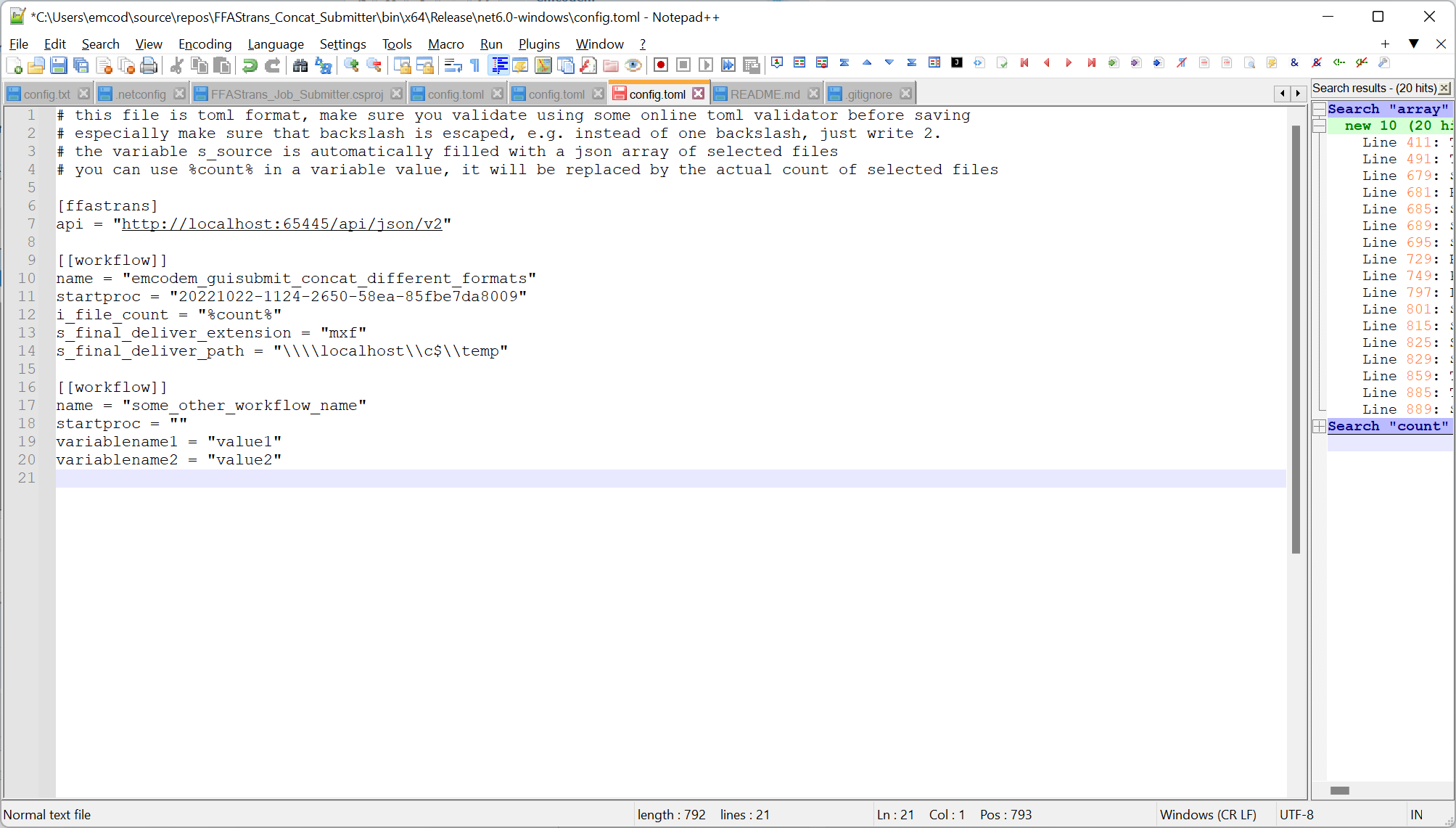Image resolution: width=1456 pixels, height=828 pixels.
Task: Close the Search results panel
Action: 1444,88
